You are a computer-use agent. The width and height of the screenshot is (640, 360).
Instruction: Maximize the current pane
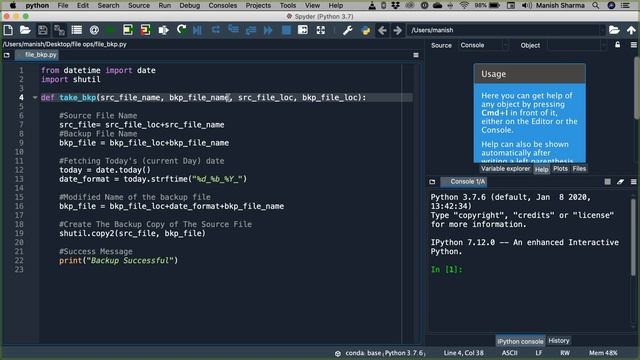click(x=303, y=30)
